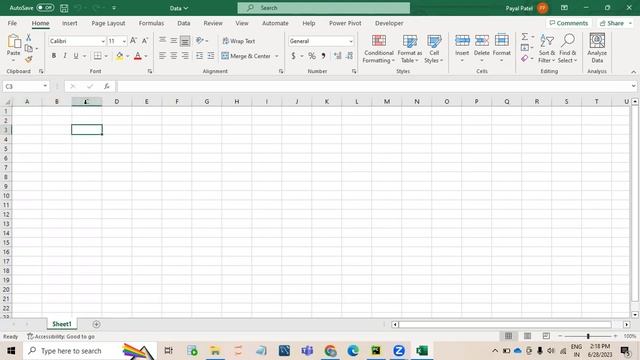The image size is (640, 360).
Task: Switch to the Insert tab
Action: [x=69, y=23]
